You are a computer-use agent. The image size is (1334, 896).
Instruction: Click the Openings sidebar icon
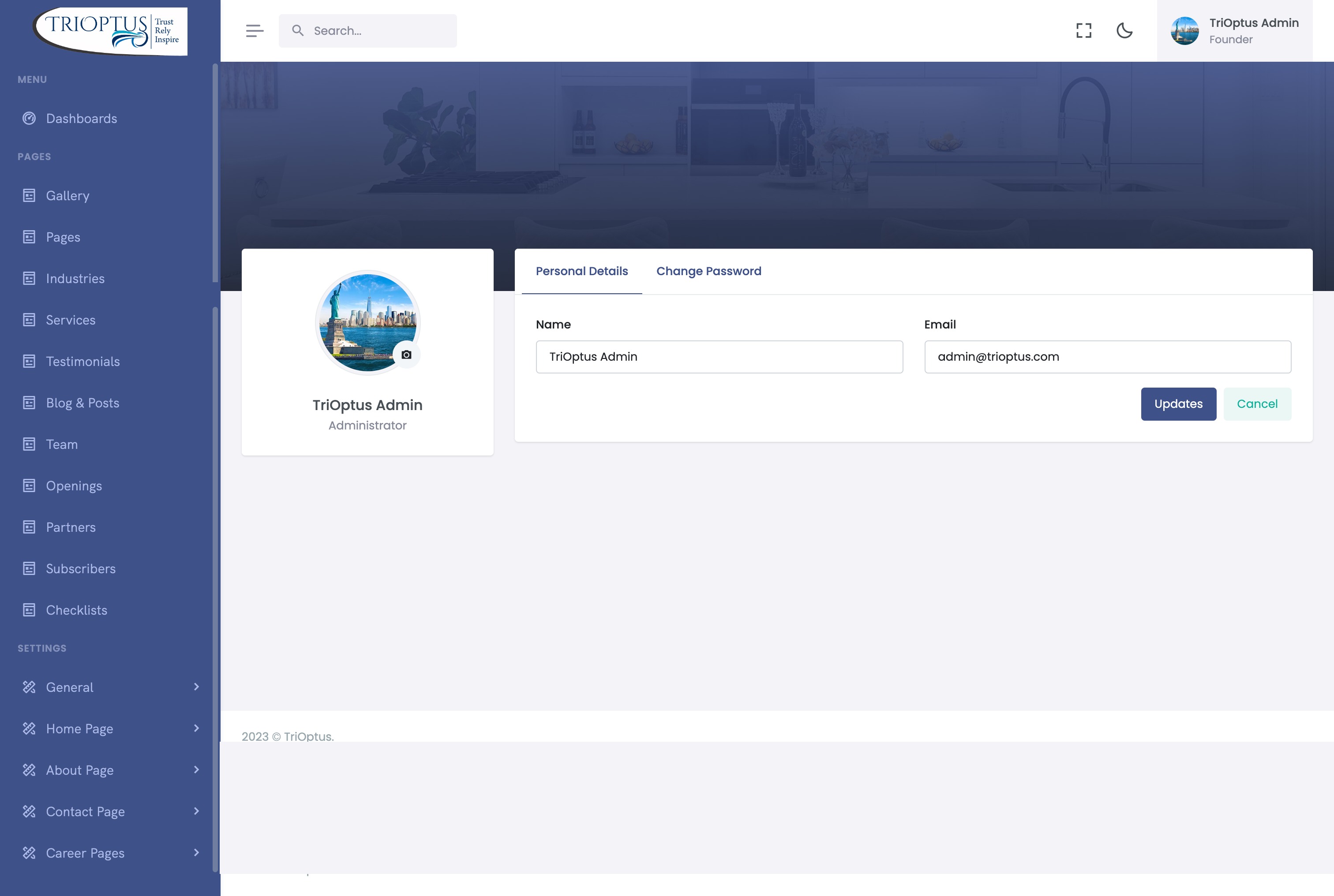point(29,485)
